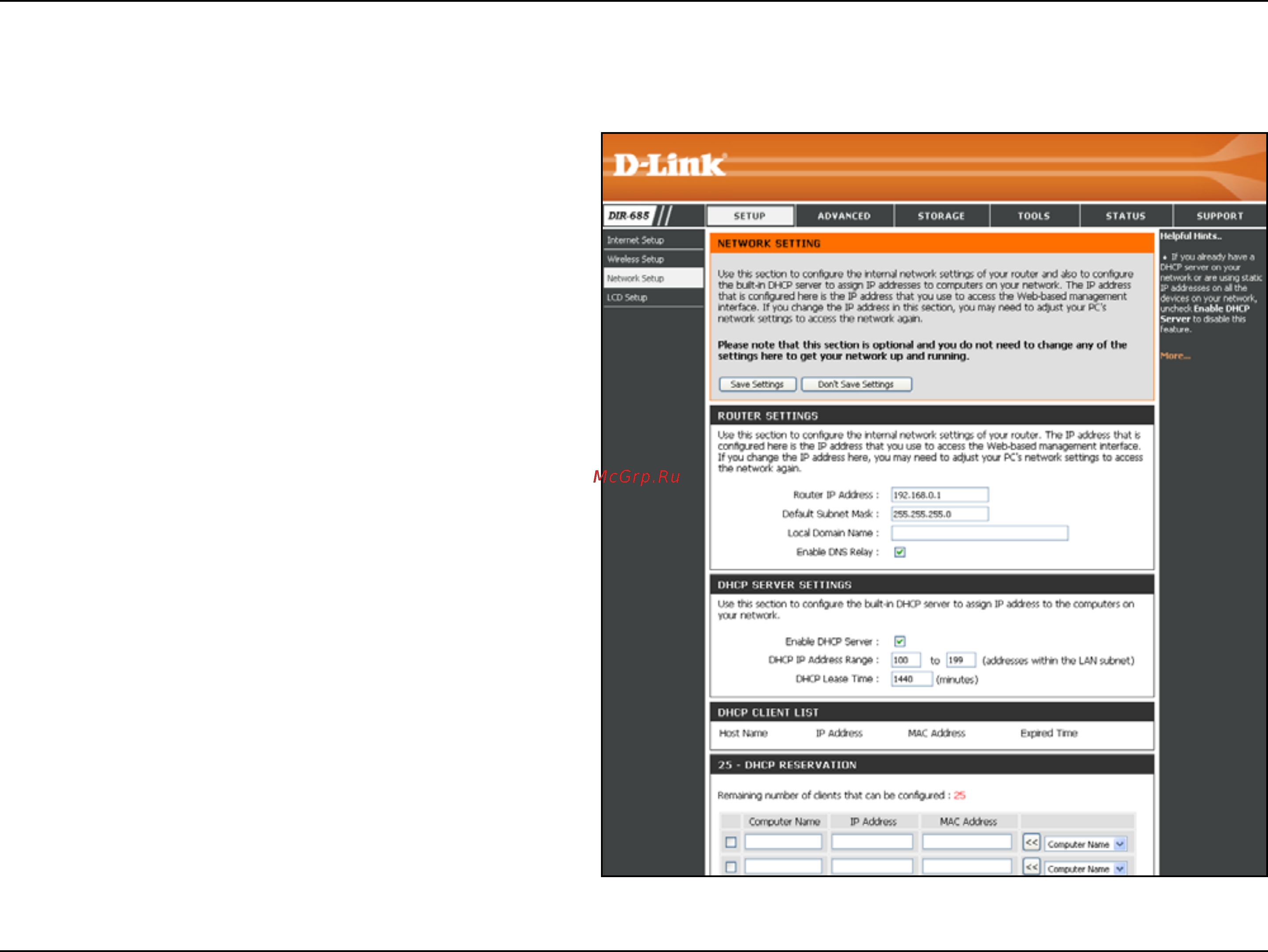Image resolution: width=1268 pixels, height=952 pixels.
Task: Click the Don't Save Settings button
Action: pos(856,384)
